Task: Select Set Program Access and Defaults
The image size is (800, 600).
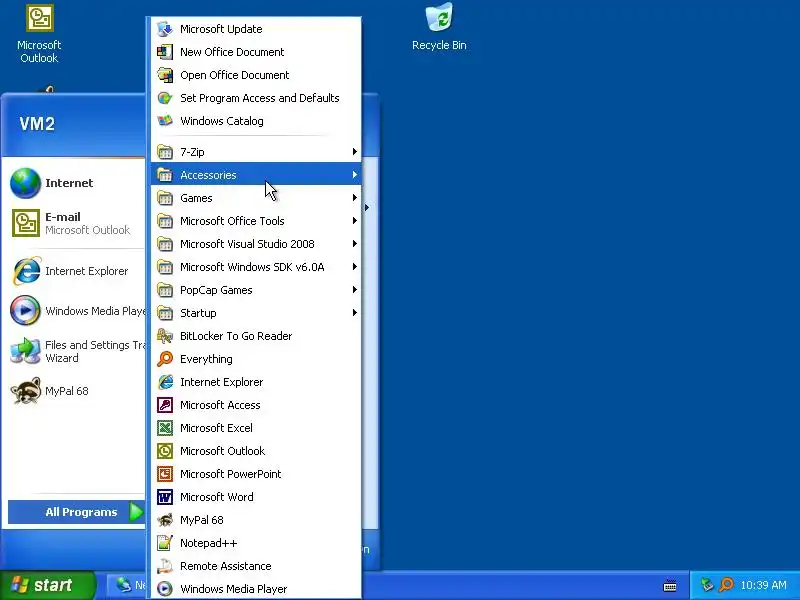Action: 256,98
